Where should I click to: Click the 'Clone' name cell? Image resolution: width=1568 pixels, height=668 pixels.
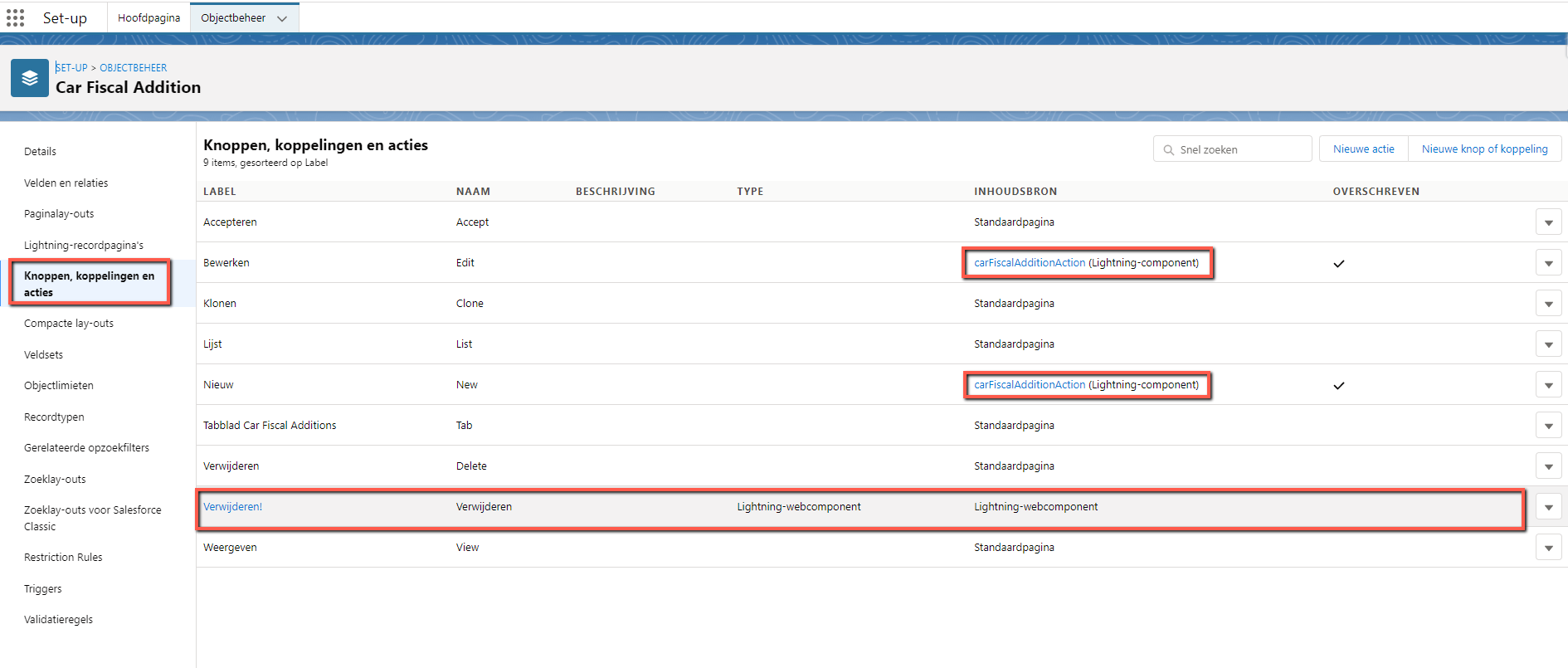[470, 303]
